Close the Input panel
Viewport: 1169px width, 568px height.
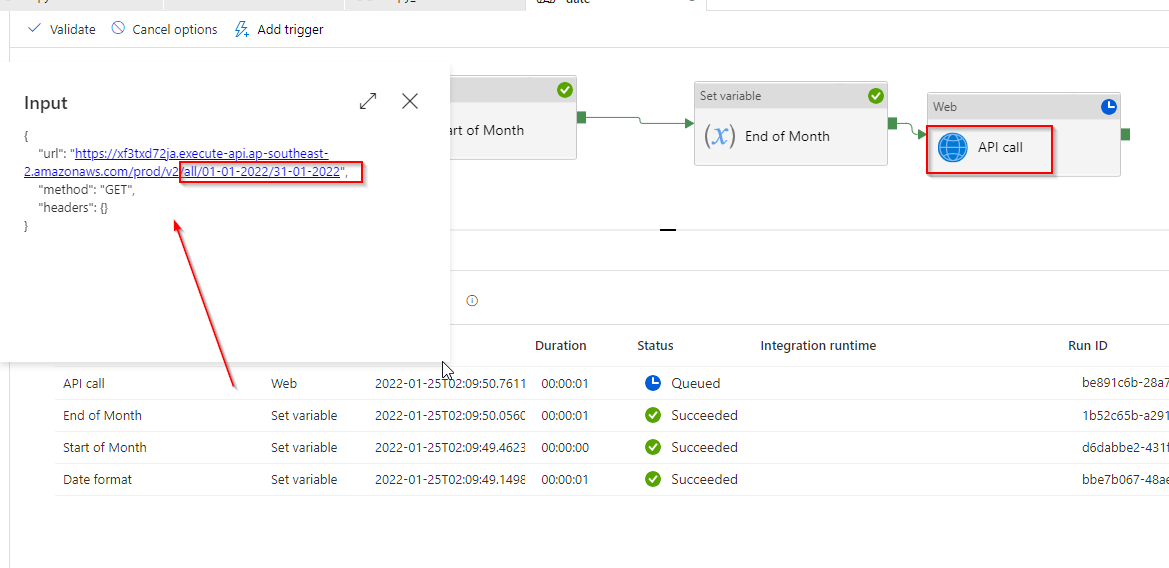409,101
